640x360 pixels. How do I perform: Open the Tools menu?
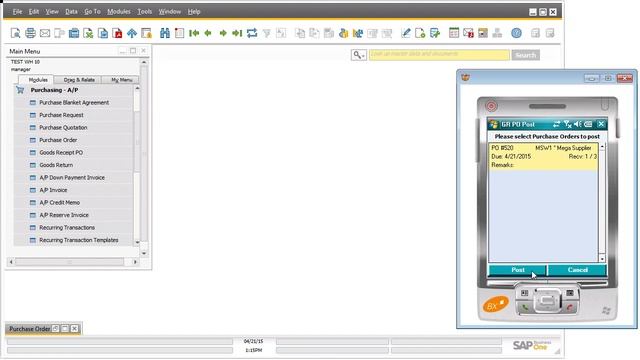144,11
